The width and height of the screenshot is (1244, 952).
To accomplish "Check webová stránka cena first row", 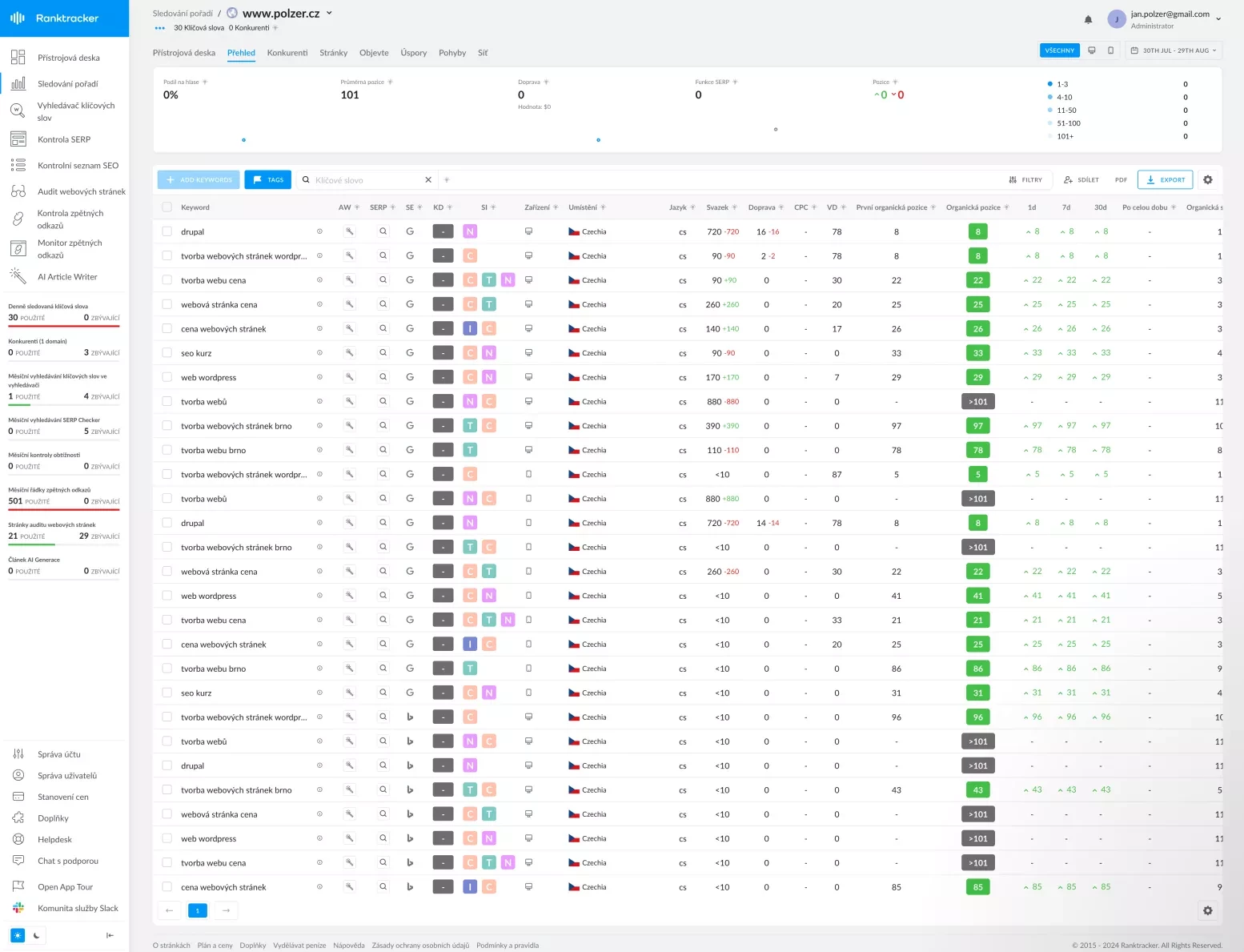I will tap(167, 304).
